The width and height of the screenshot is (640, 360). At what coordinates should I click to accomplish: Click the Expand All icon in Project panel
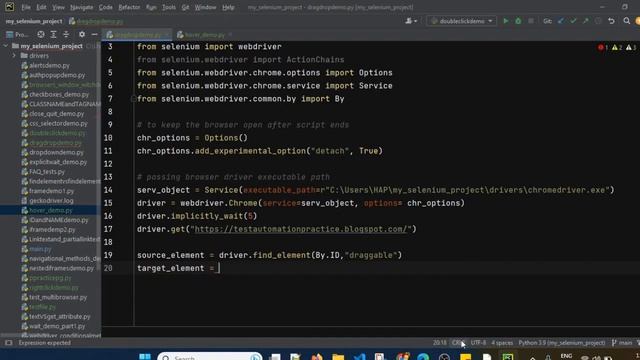[x=53, y=35]
